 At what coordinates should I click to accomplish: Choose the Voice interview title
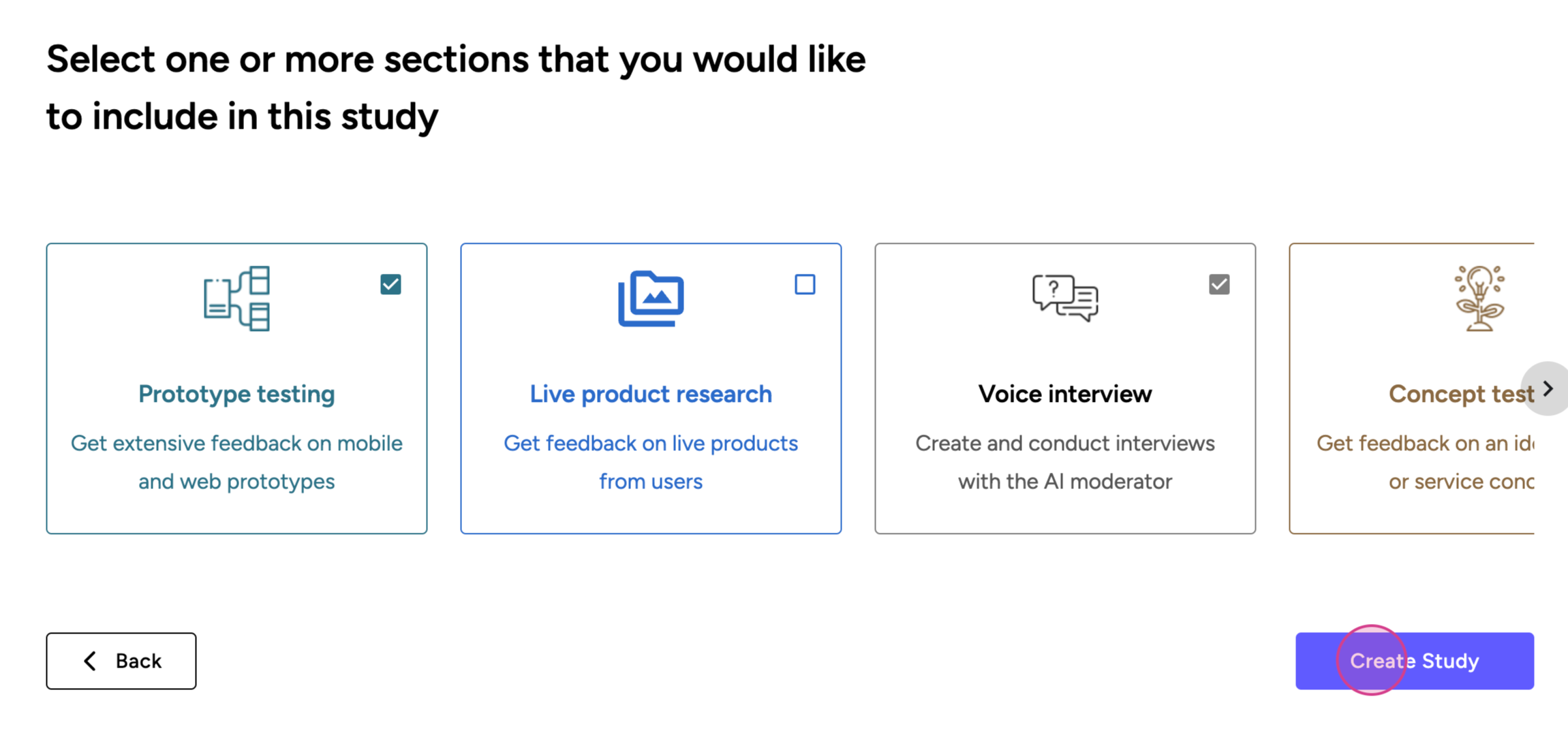1065,394
